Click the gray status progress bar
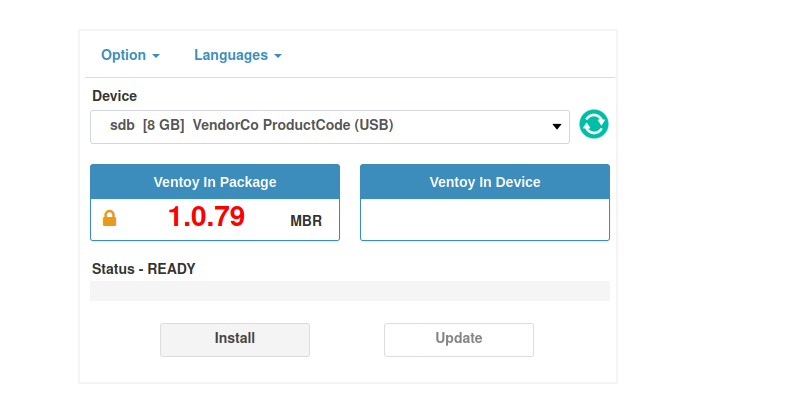Viewport: 803px width, 400px height. (x=349, y=291)
